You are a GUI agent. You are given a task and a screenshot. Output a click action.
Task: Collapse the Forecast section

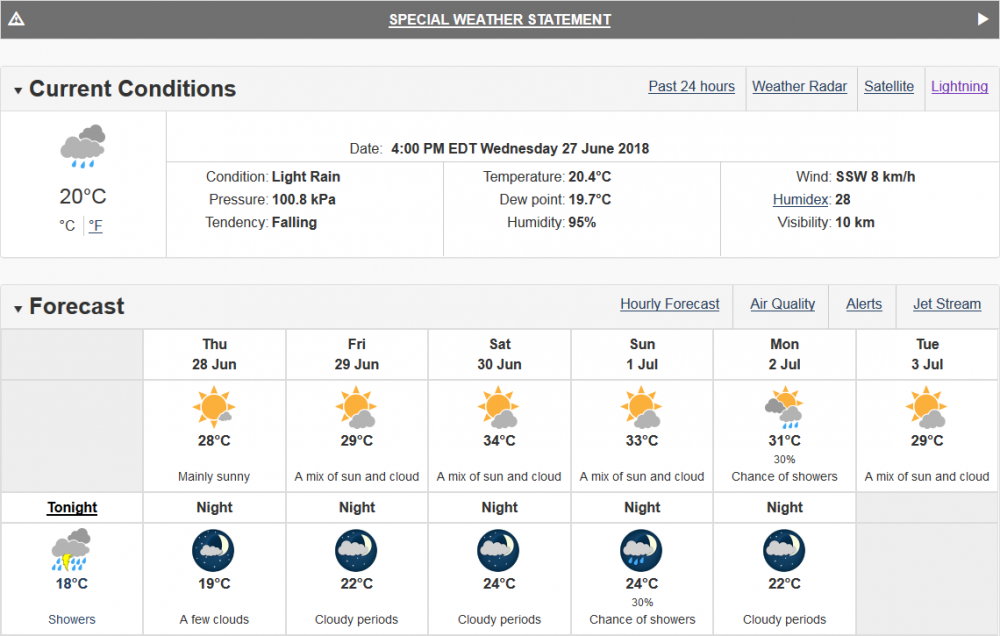click(17, 307)
